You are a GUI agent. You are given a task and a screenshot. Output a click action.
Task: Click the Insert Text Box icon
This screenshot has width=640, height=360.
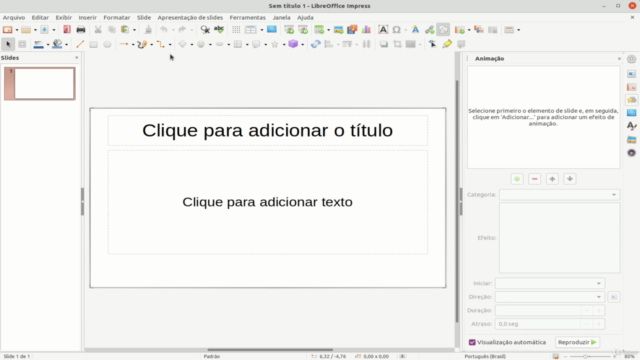coord(383,29)
